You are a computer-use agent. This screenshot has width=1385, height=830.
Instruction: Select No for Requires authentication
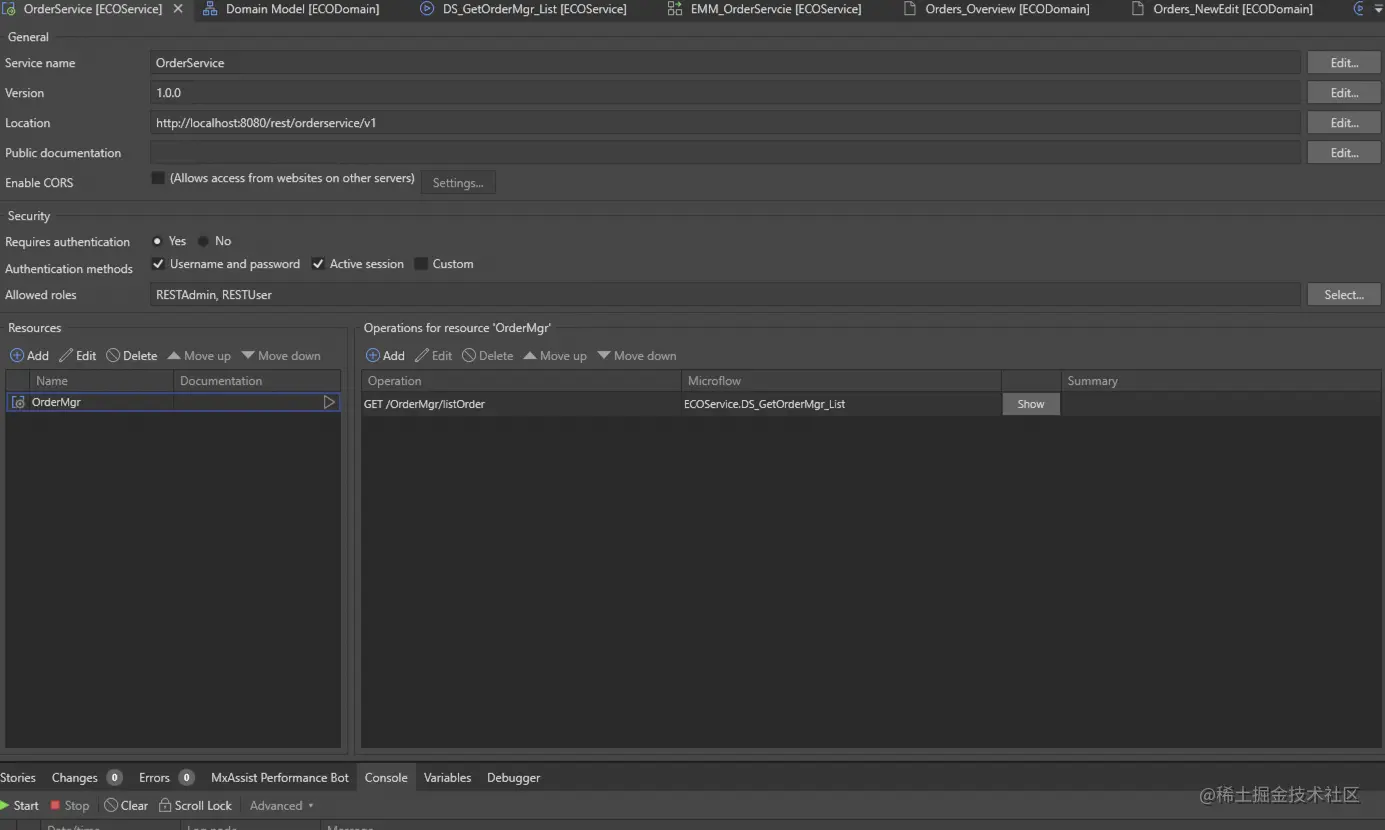(203, 241)
